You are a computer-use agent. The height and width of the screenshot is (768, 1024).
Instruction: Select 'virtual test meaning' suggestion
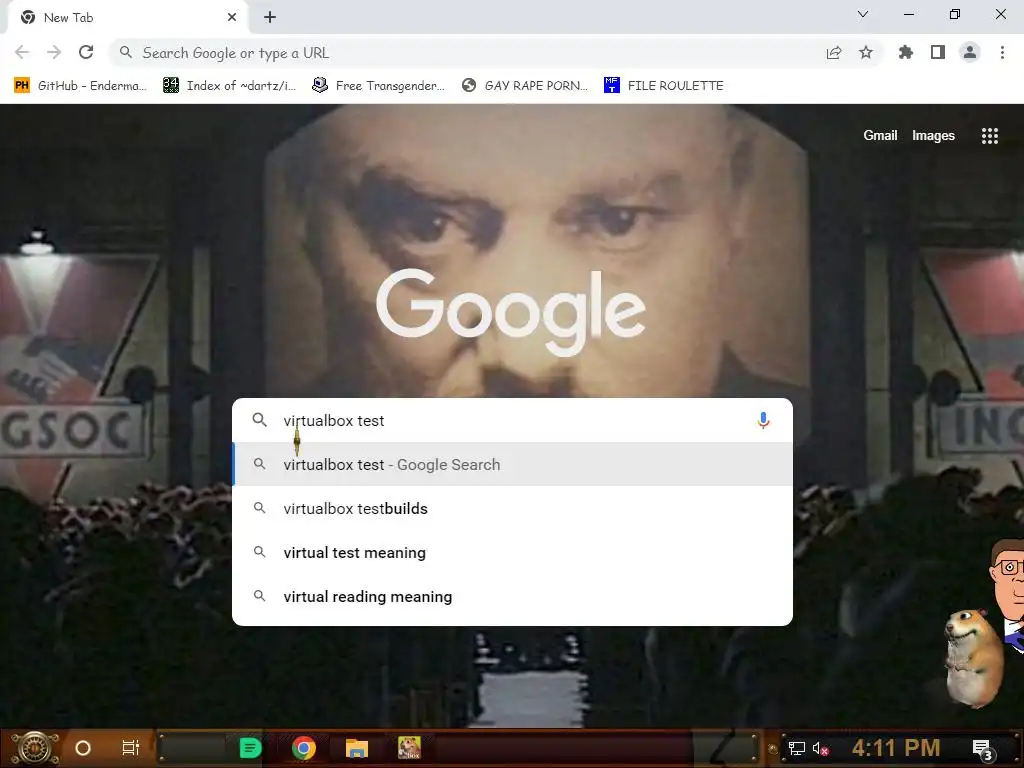click(513, 552)
